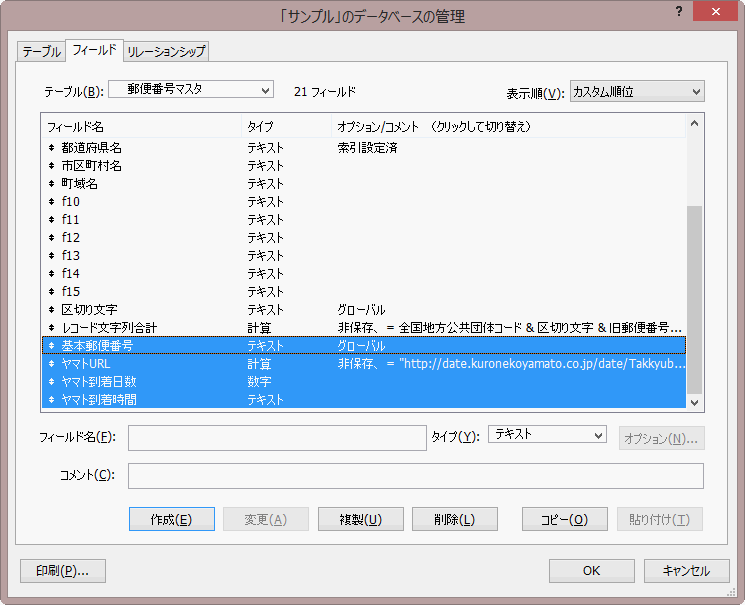
Task: Select the 市区町村名 field row
Action: coord(364,166)
